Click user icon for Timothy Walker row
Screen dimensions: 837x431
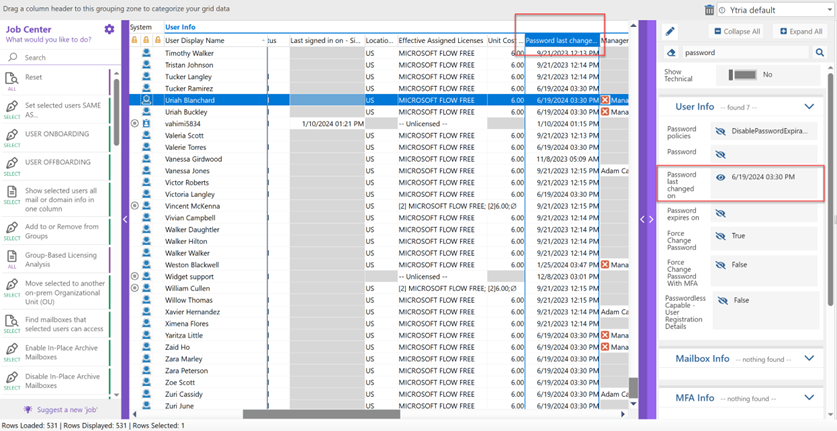tap(146, 53)
